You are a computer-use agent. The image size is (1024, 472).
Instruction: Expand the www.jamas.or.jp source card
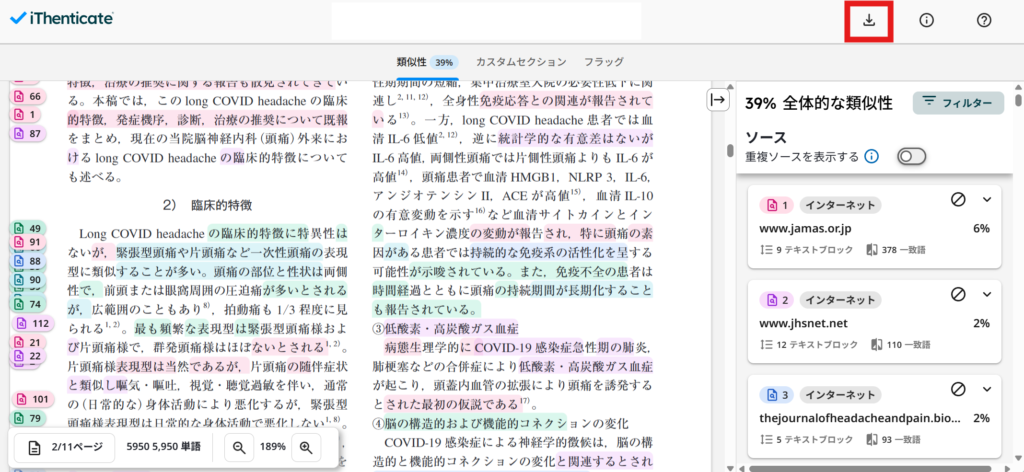tap(986, 201)
